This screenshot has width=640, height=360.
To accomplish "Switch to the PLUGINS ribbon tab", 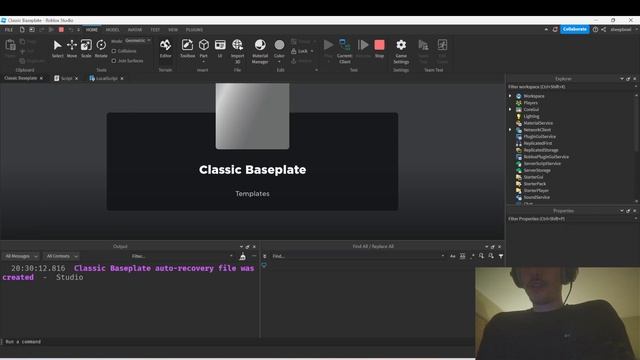I will tap(194, 30).
